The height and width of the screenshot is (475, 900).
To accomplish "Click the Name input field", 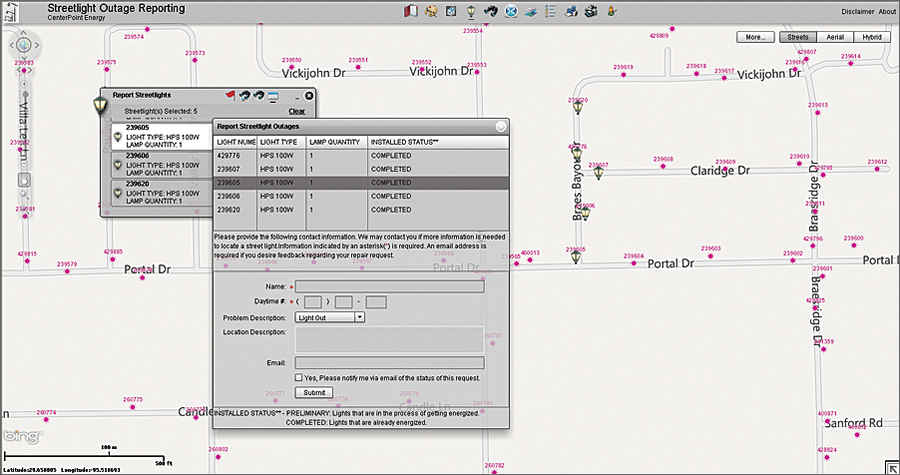I will (389, 286).
